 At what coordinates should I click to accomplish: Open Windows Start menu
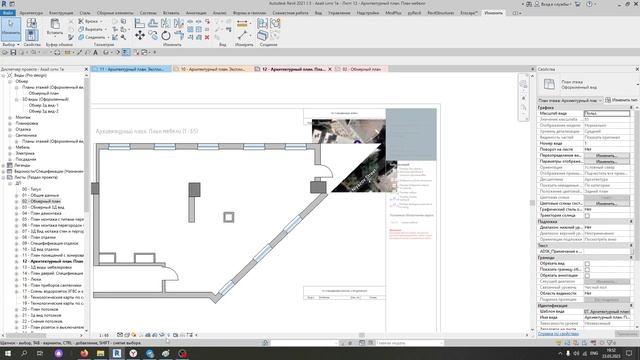[x=7, y=353]
